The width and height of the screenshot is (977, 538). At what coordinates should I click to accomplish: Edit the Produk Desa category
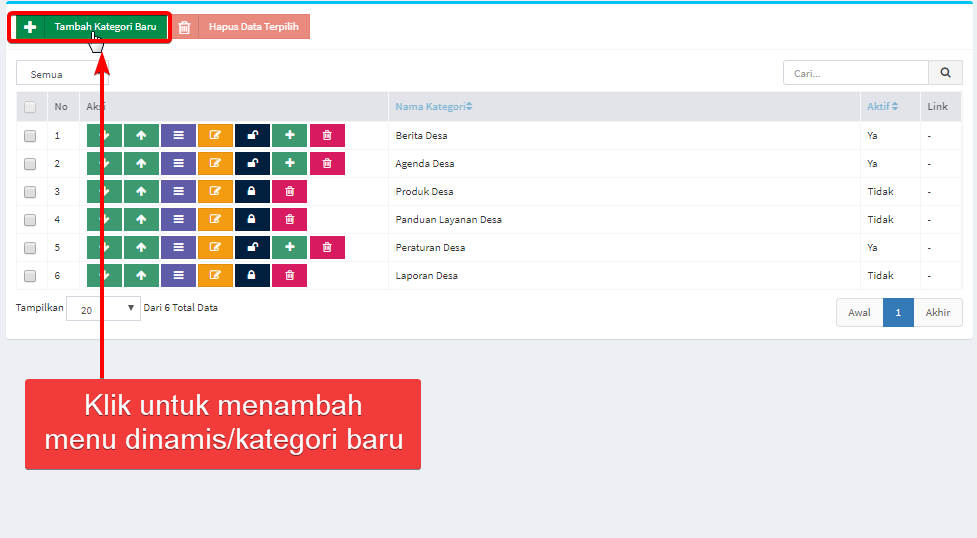[x=216, y=191]
